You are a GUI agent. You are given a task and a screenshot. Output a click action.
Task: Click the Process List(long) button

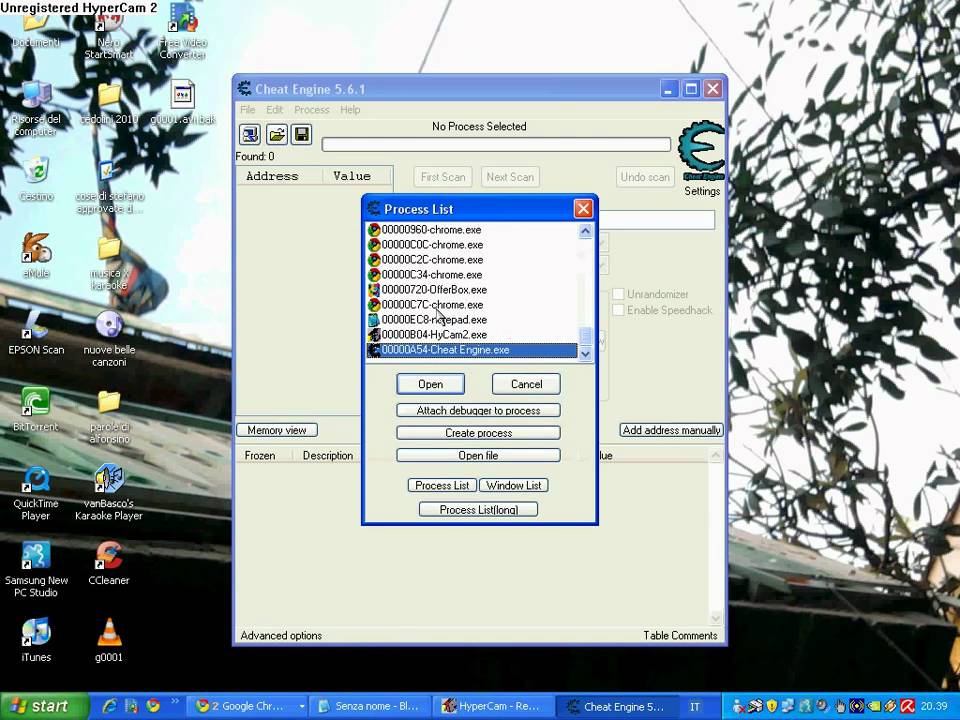coord(478,509)
